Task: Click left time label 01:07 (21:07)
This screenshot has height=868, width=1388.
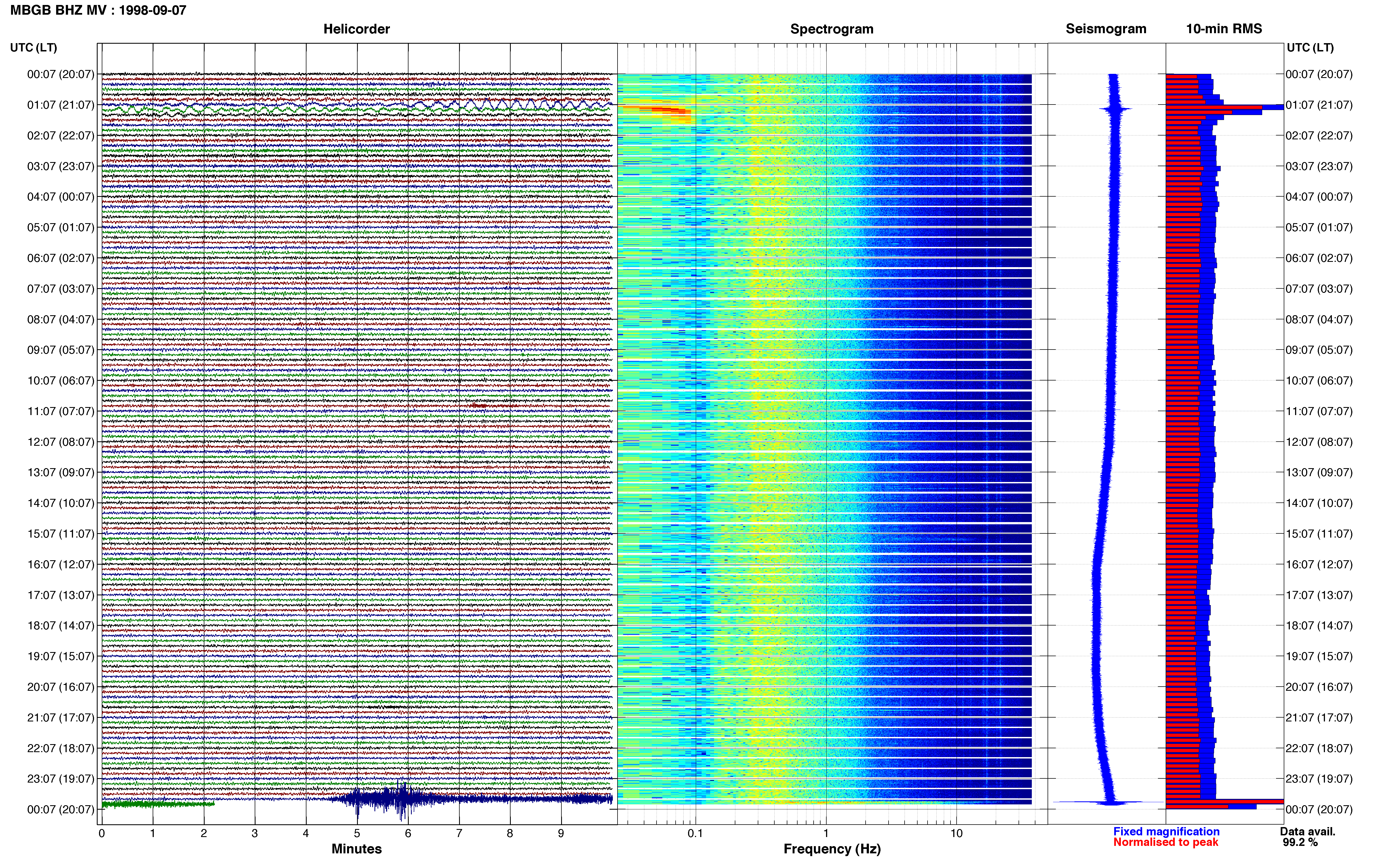Action: pyautogui.click(x=61, y=105)
